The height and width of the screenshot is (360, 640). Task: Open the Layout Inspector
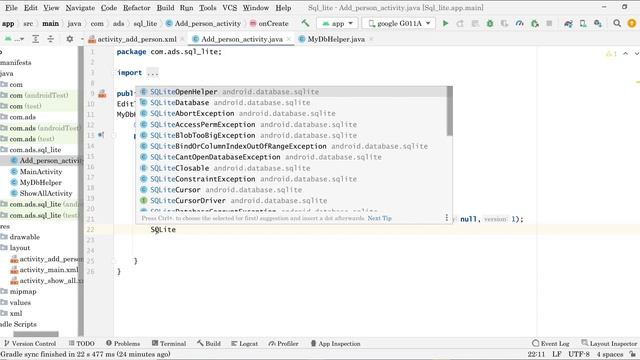[x=609, y=344]
